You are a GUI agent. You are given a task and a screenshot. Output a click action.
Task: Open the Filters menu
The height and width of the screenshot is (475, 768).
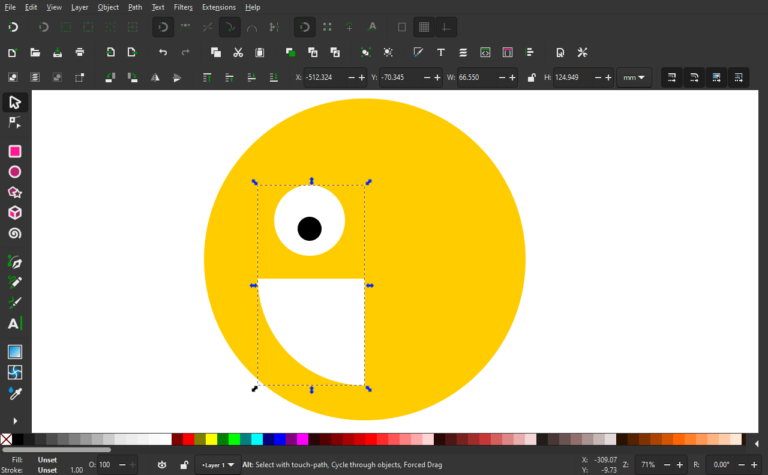(x=183, y=7)
